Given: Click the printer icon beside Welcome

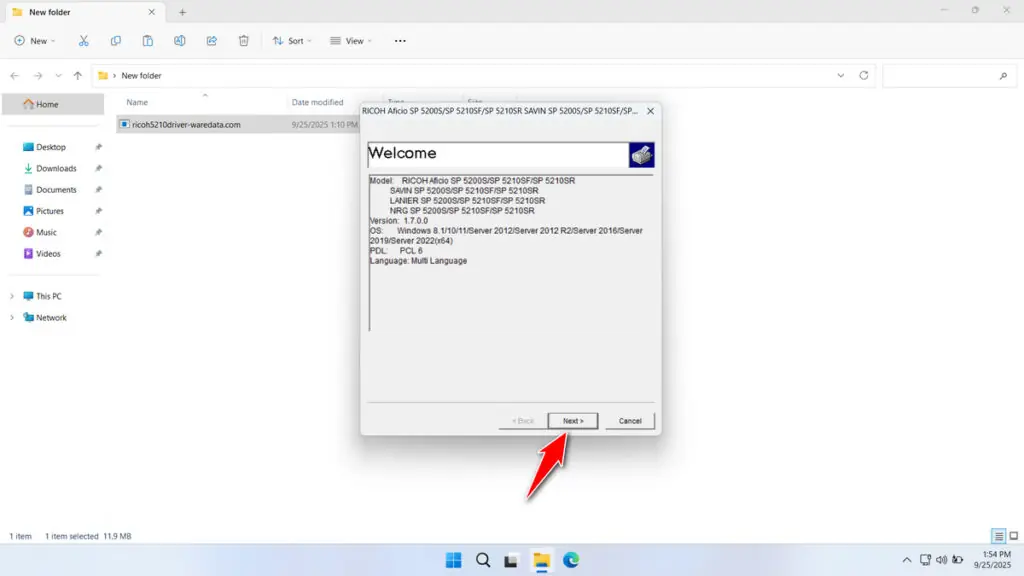Looking at the screenshot, I should point(641,155).
